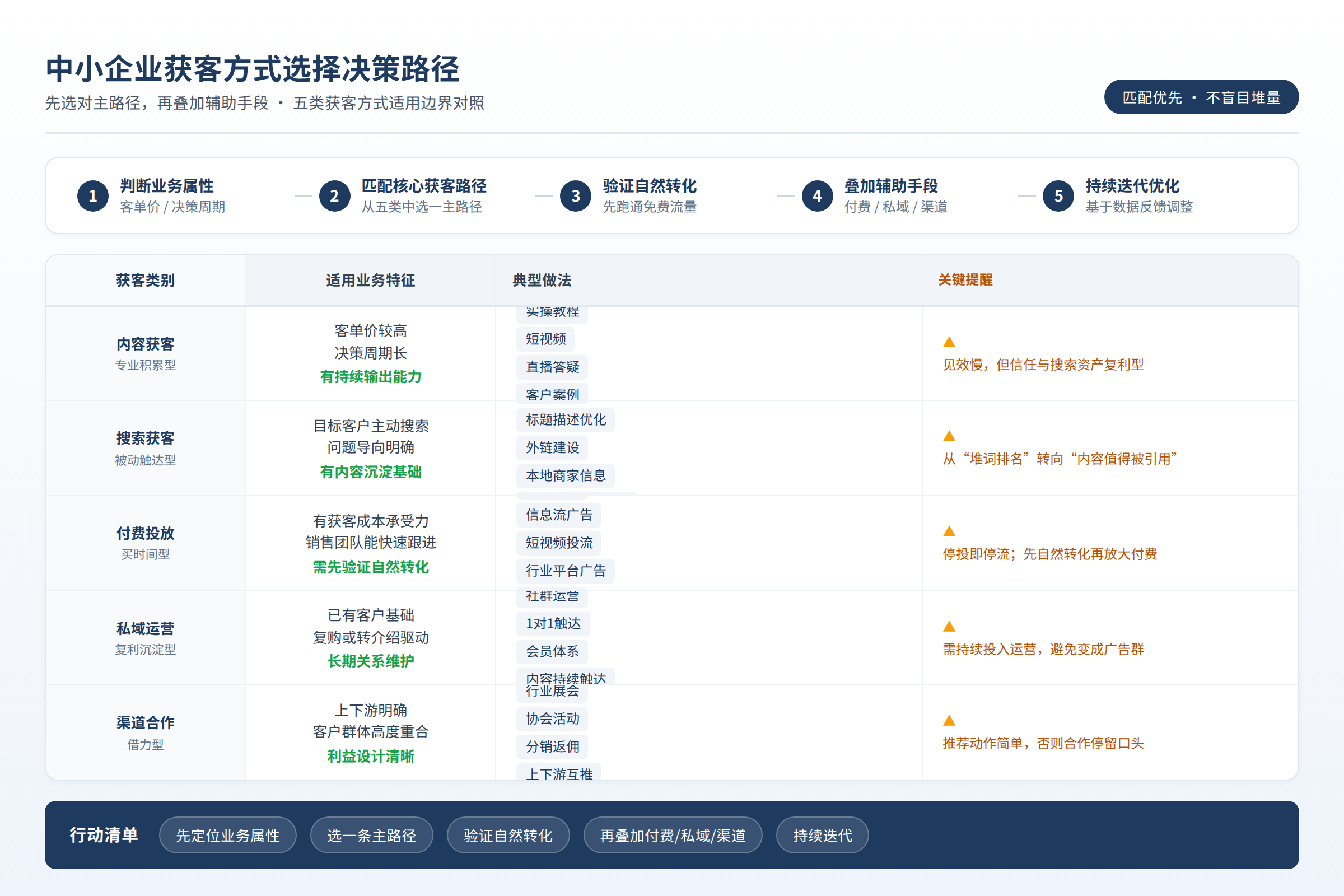Click warning triangle in 搜索获客 row
Screen dimensions: 1344x896
(949, 436)
